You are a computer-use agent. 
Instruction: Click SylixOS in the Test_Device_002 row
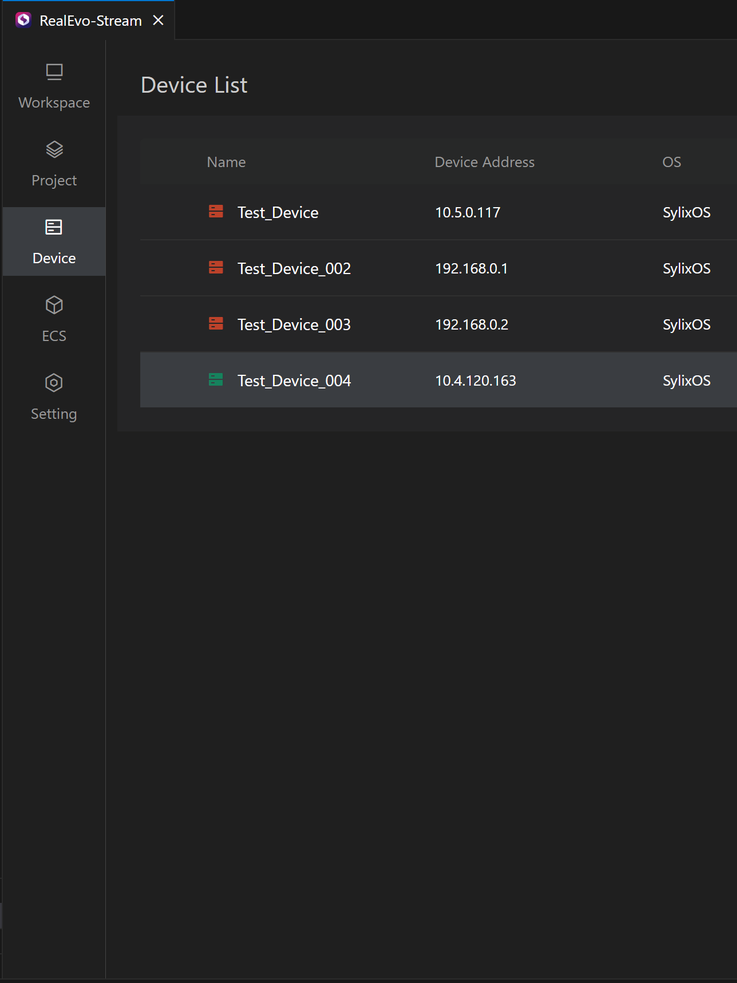coord(686,268)
